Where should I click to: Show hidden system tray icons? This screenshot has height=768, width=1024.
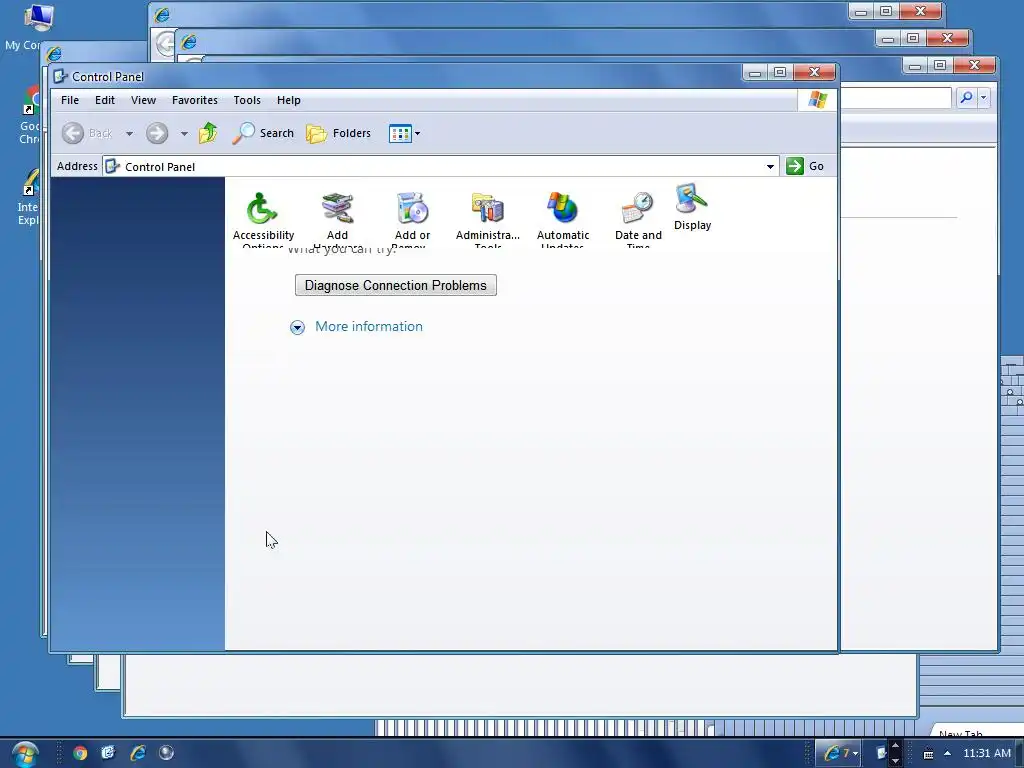click(948, 754)
